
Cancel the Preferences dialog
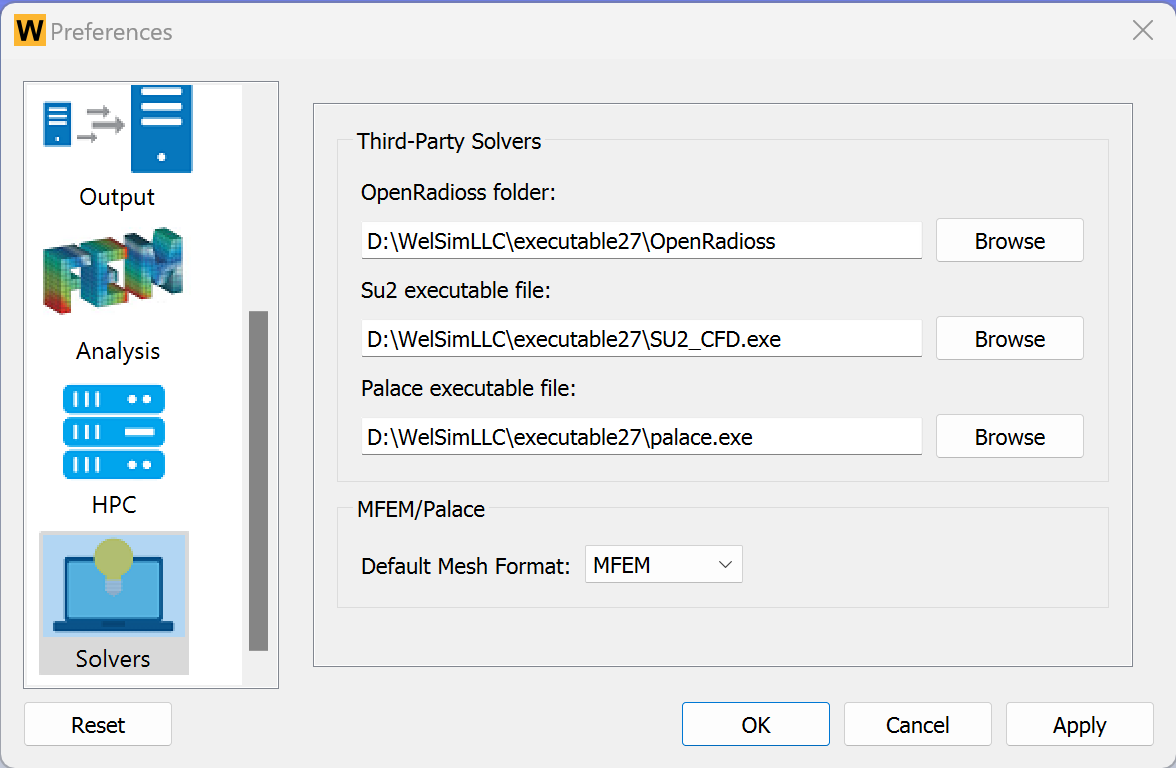point(917,725)
